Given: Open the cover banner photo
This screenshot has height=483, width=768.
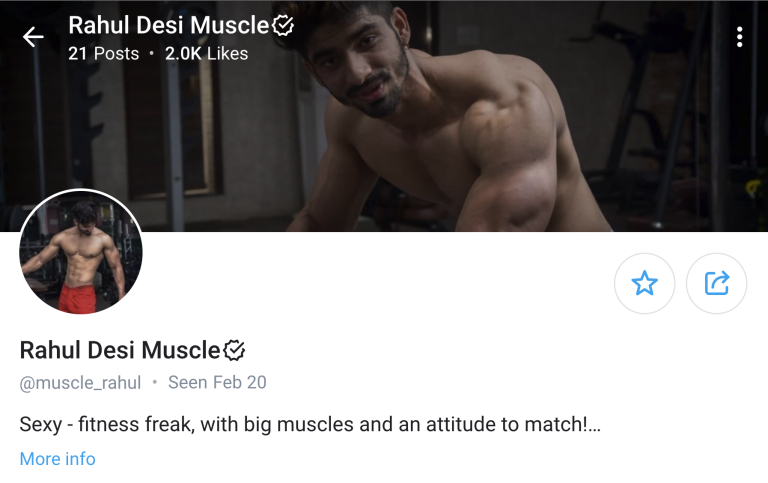Looking at the screenshot, I should [x=384, y=116].
